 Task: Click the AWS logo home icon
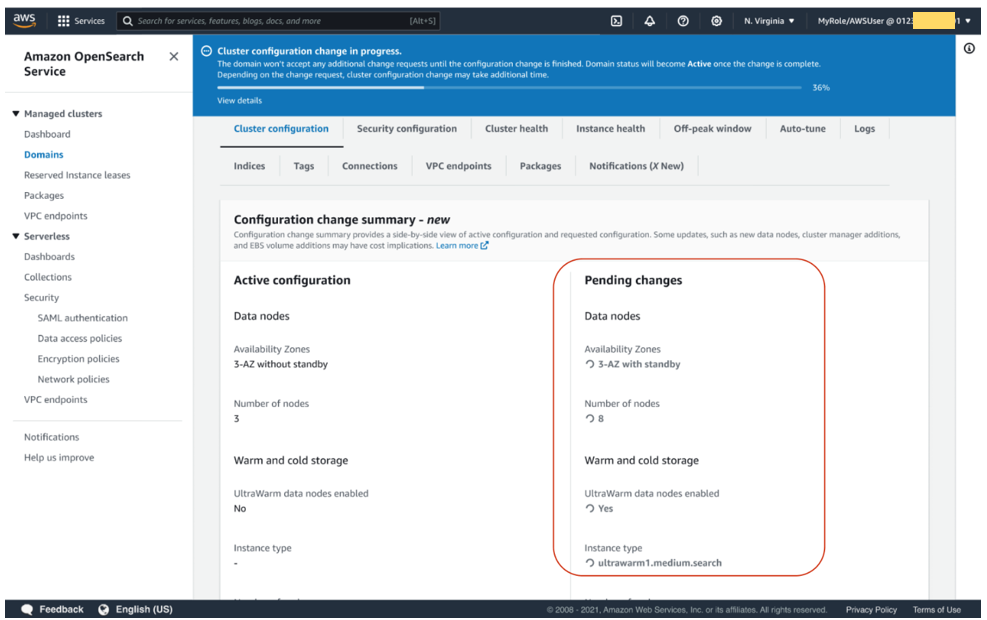[24, 20]
